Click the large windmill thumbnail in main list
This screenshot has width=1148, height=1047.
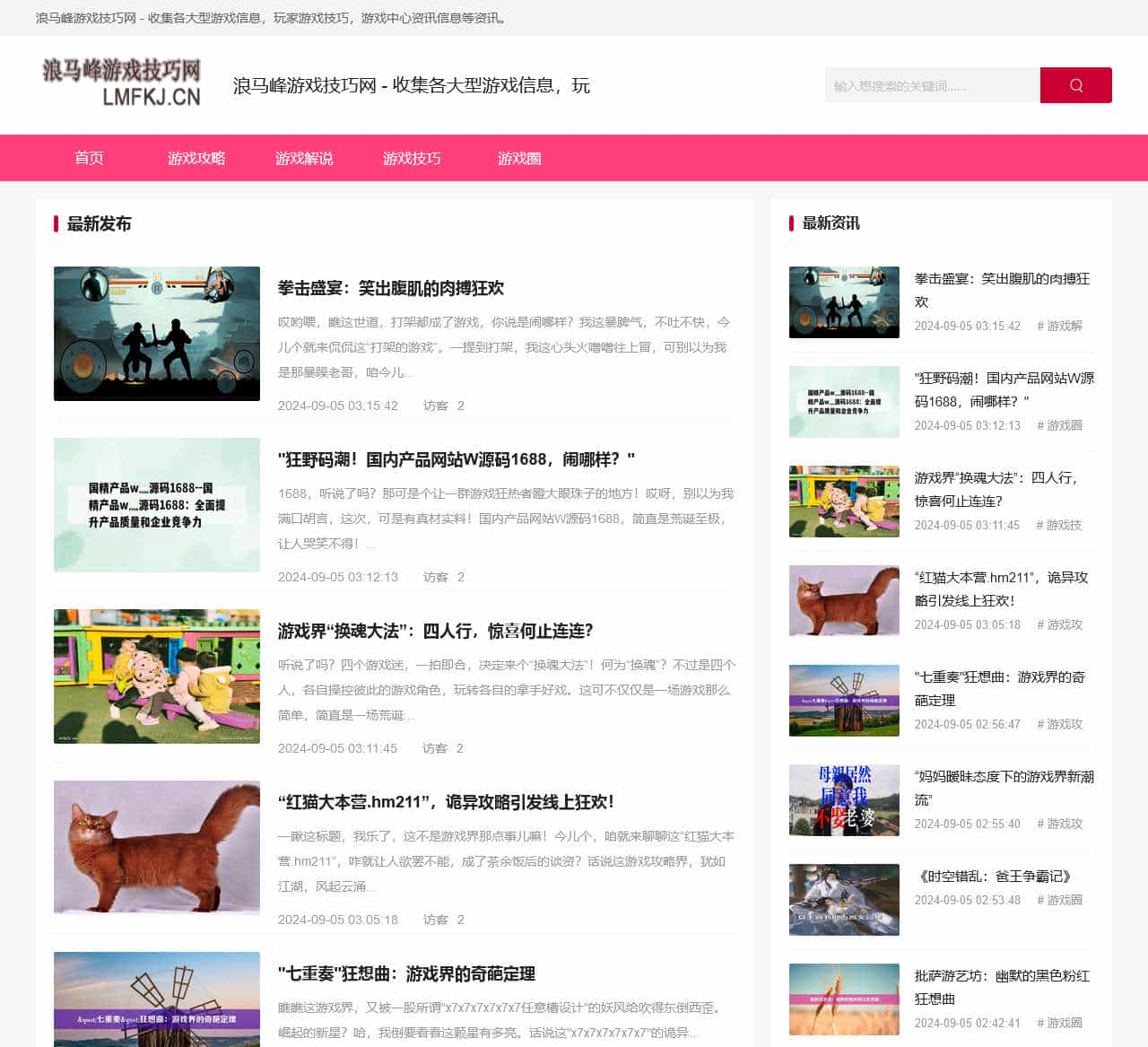tap(157, 999)
